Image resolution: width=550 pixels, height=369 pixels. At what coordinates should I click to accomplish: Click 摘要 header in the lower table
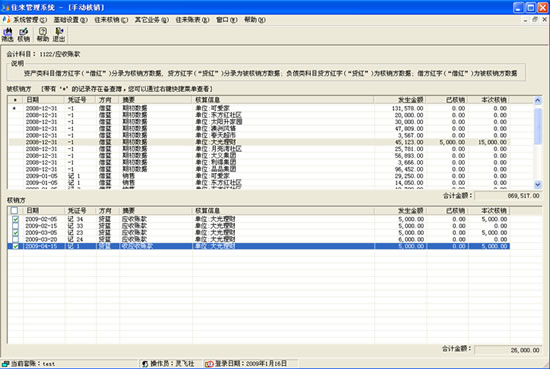(x=155, y=211)
